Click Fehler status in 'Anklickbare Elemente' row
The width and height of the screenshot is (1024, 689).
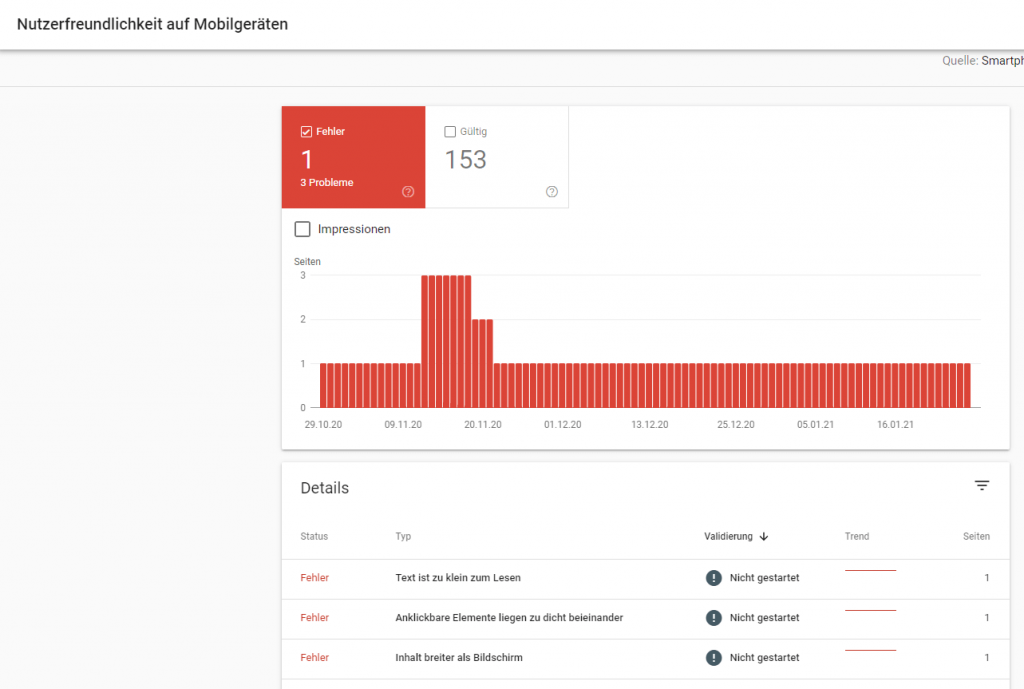[314, 617]
